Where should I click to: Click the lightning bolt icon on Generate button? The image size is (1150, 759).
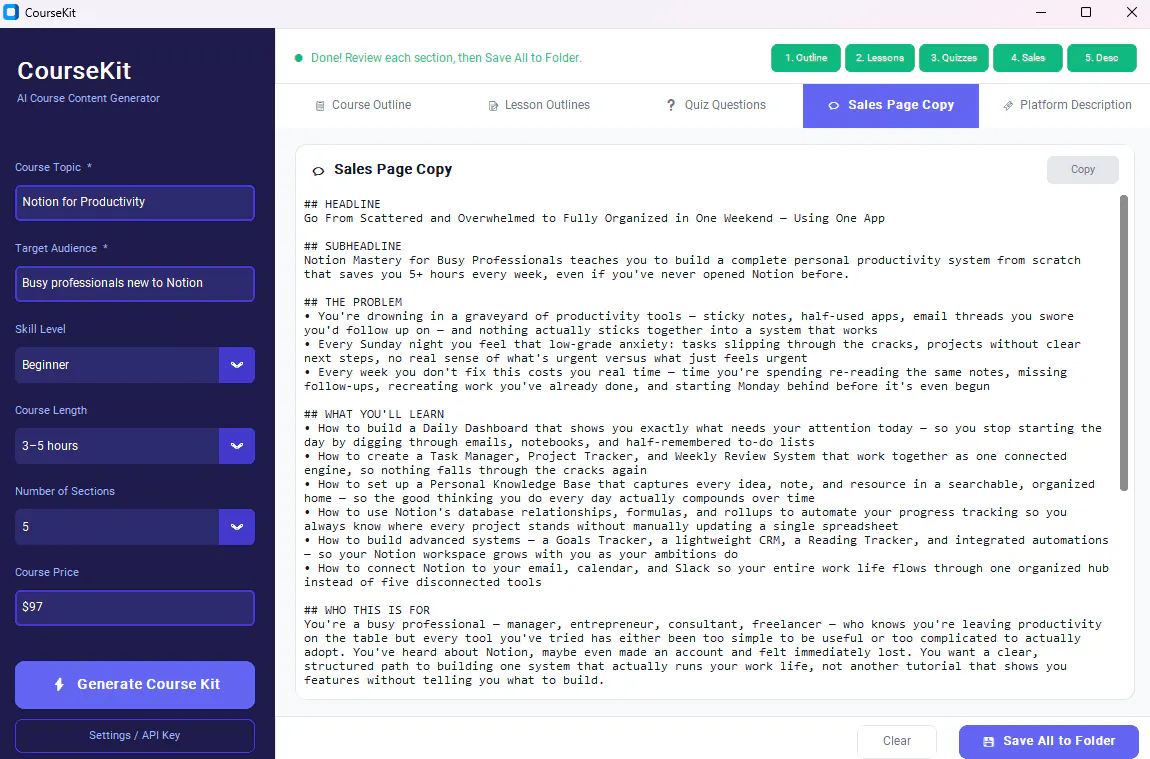click(x=59, y=684)
